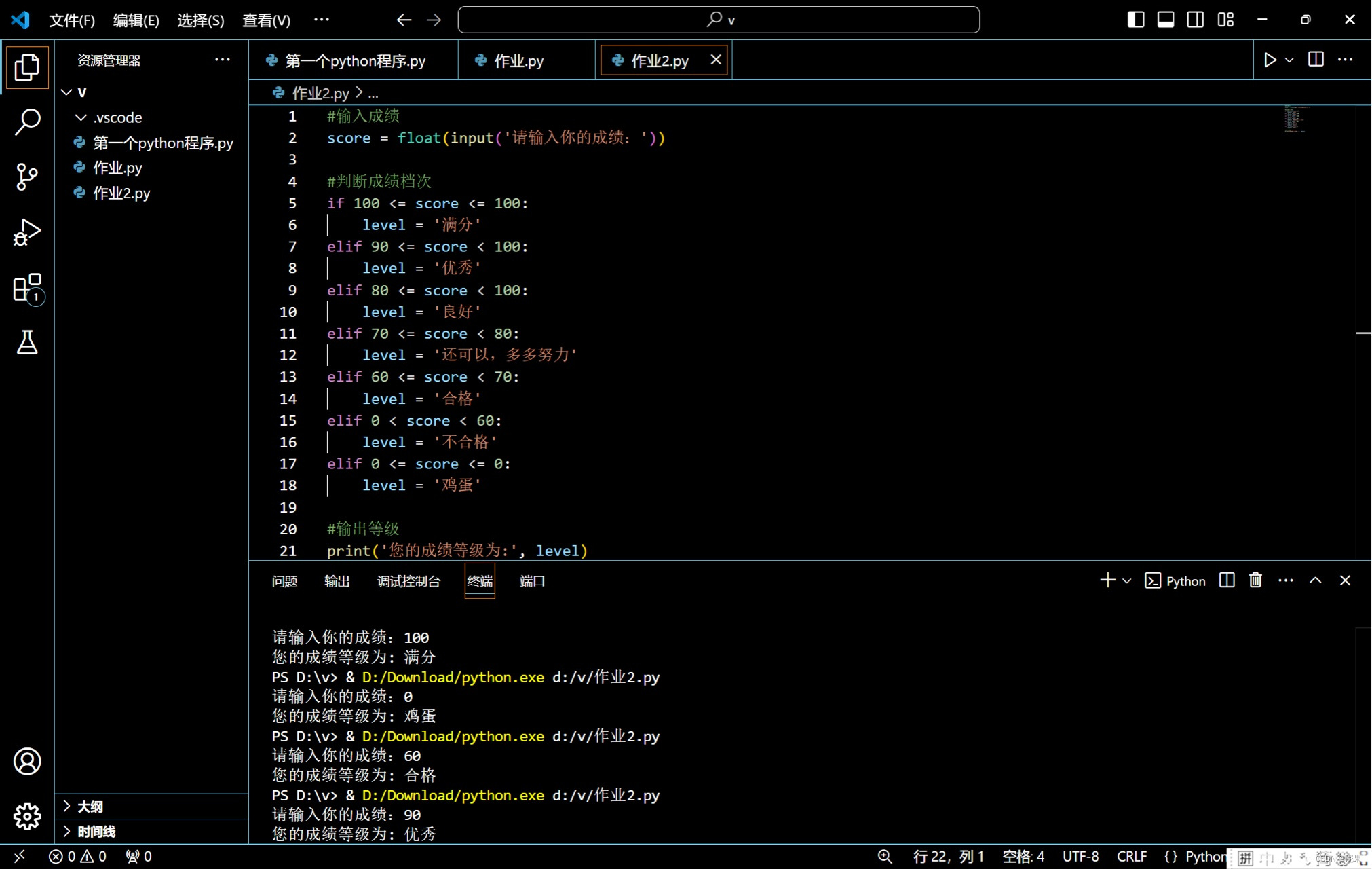Click Python language mode in status bar

(x=1205, y=857)
